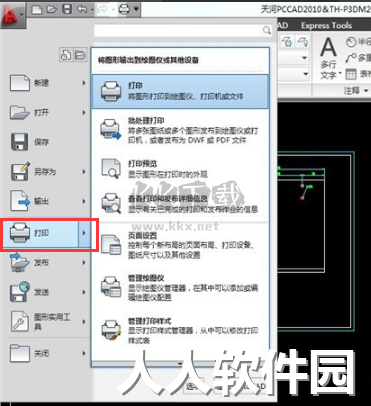Image resolution: width=371 pixels, height=406 pixels.
Task: Open the 多行文字 text dropdown arrow
Action: (340, 74)
